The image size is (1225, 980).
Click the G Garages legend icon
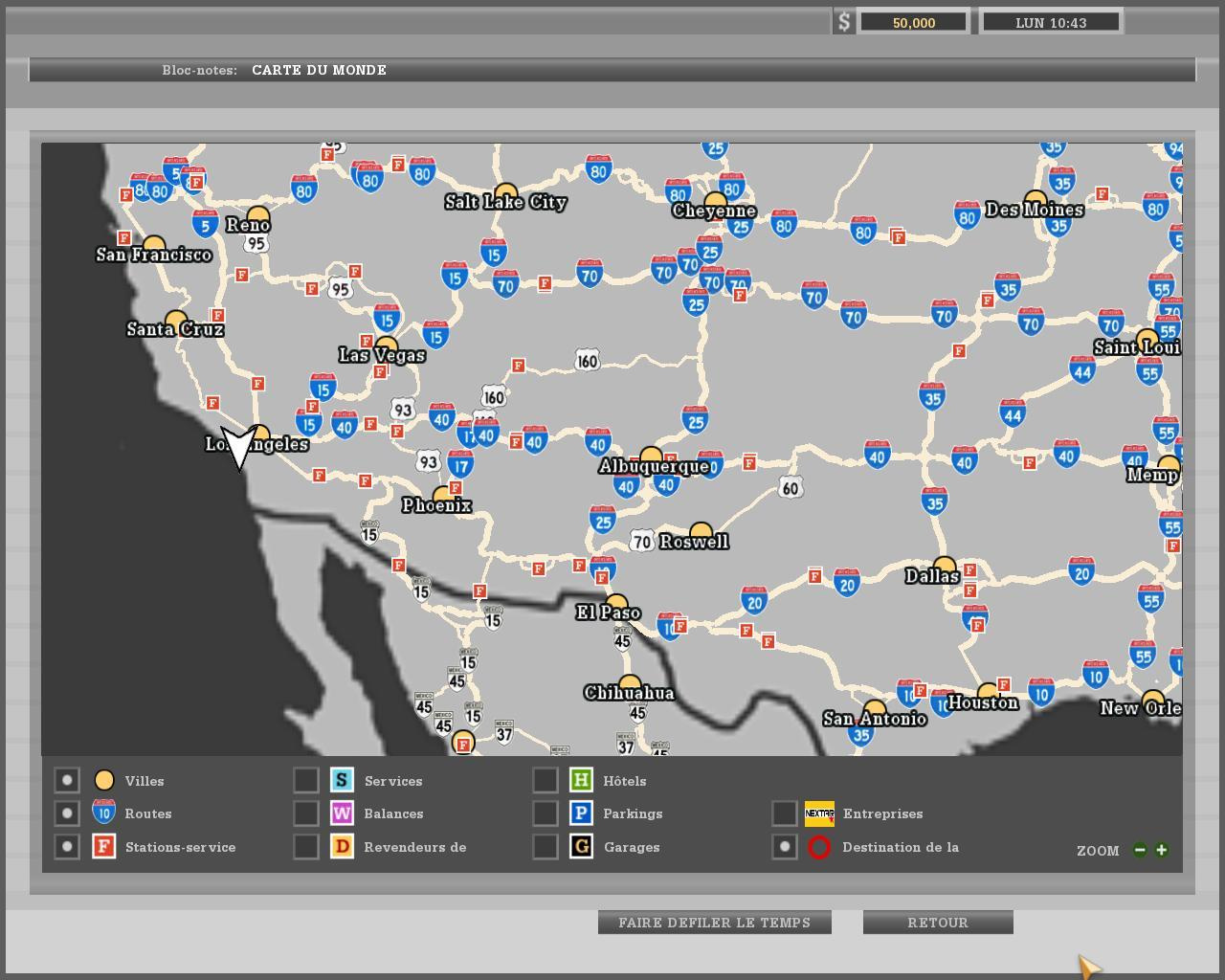581,847
